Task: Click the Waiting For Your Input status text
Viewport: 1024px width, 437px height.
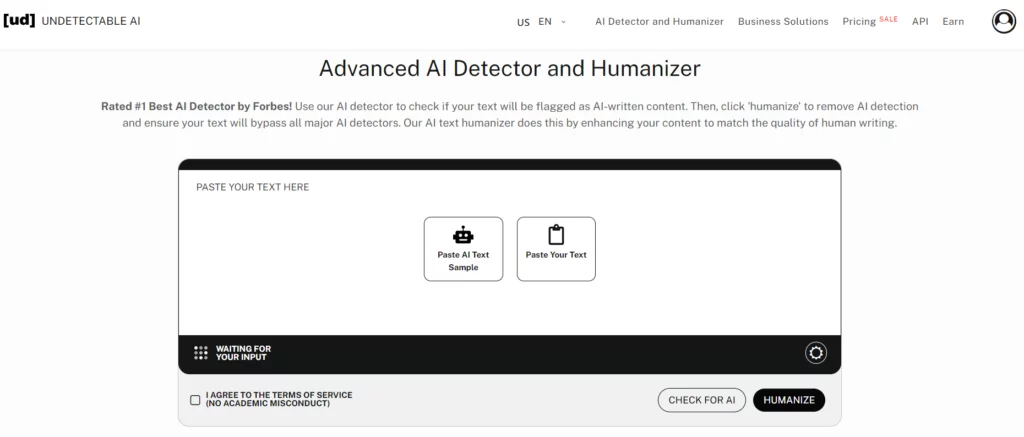Action: 243,353
